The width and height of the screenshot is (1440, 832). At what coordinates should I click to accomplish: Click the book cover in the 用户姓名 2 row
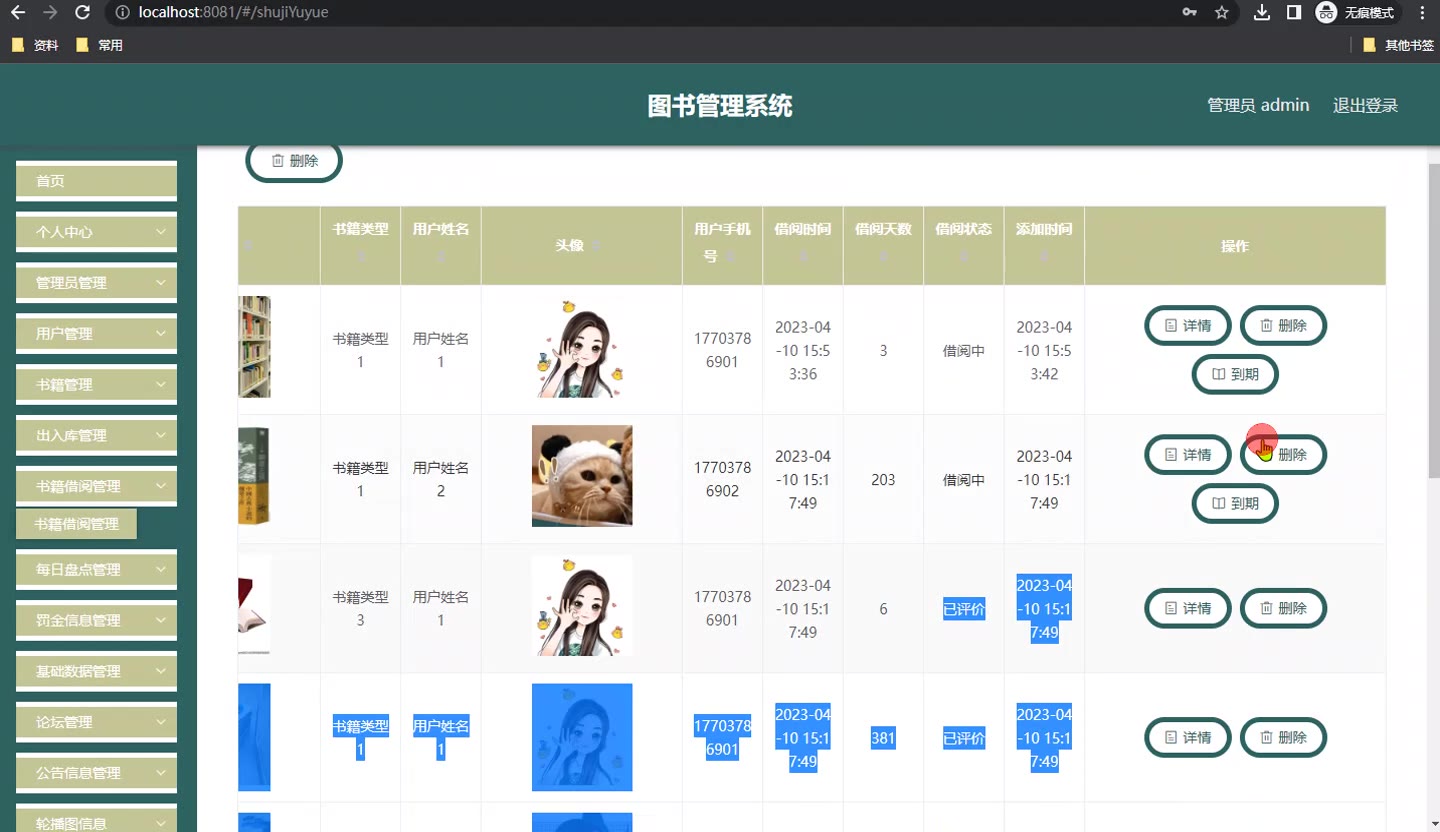point(254,476)
